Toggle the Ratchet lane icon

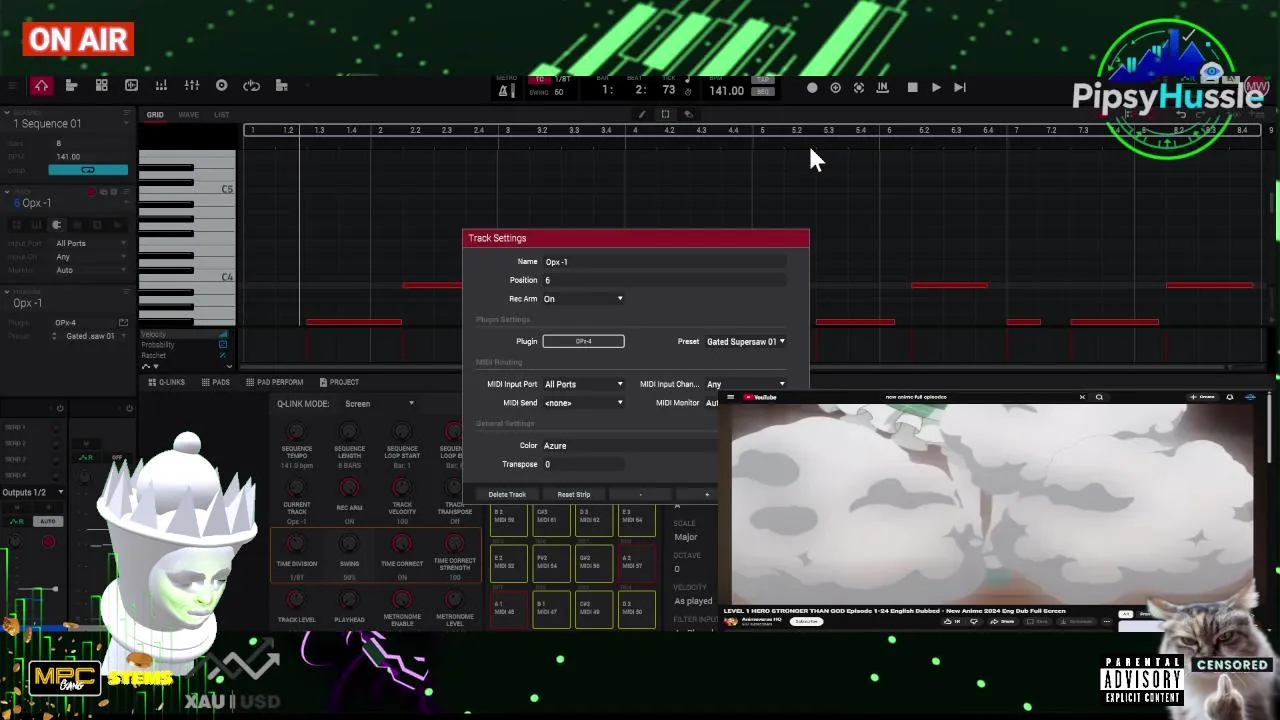coord(223,356)
